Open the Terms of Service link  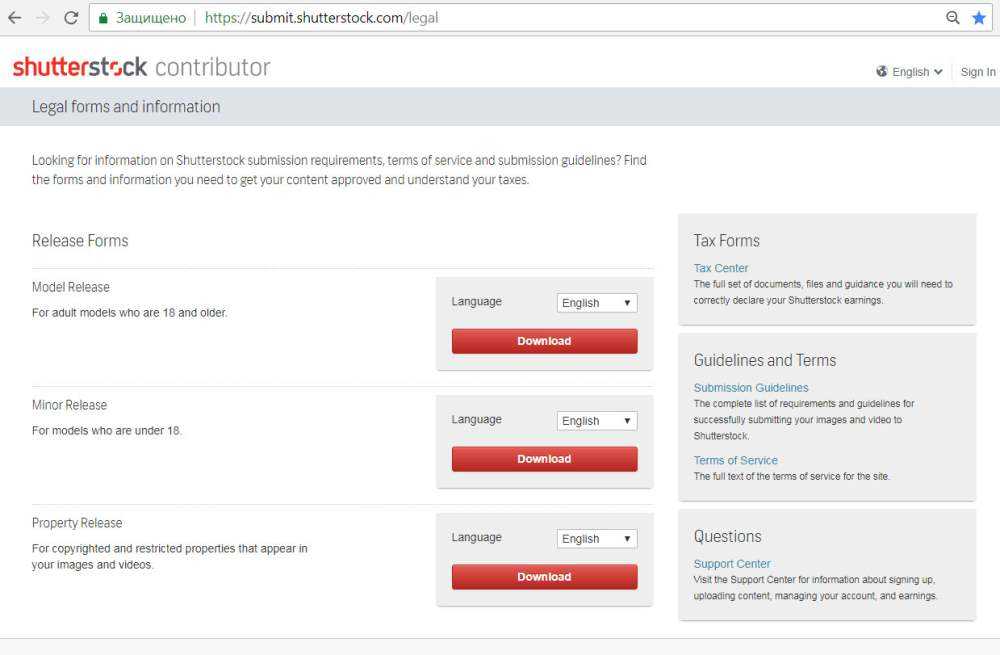[x=735, y=461]
